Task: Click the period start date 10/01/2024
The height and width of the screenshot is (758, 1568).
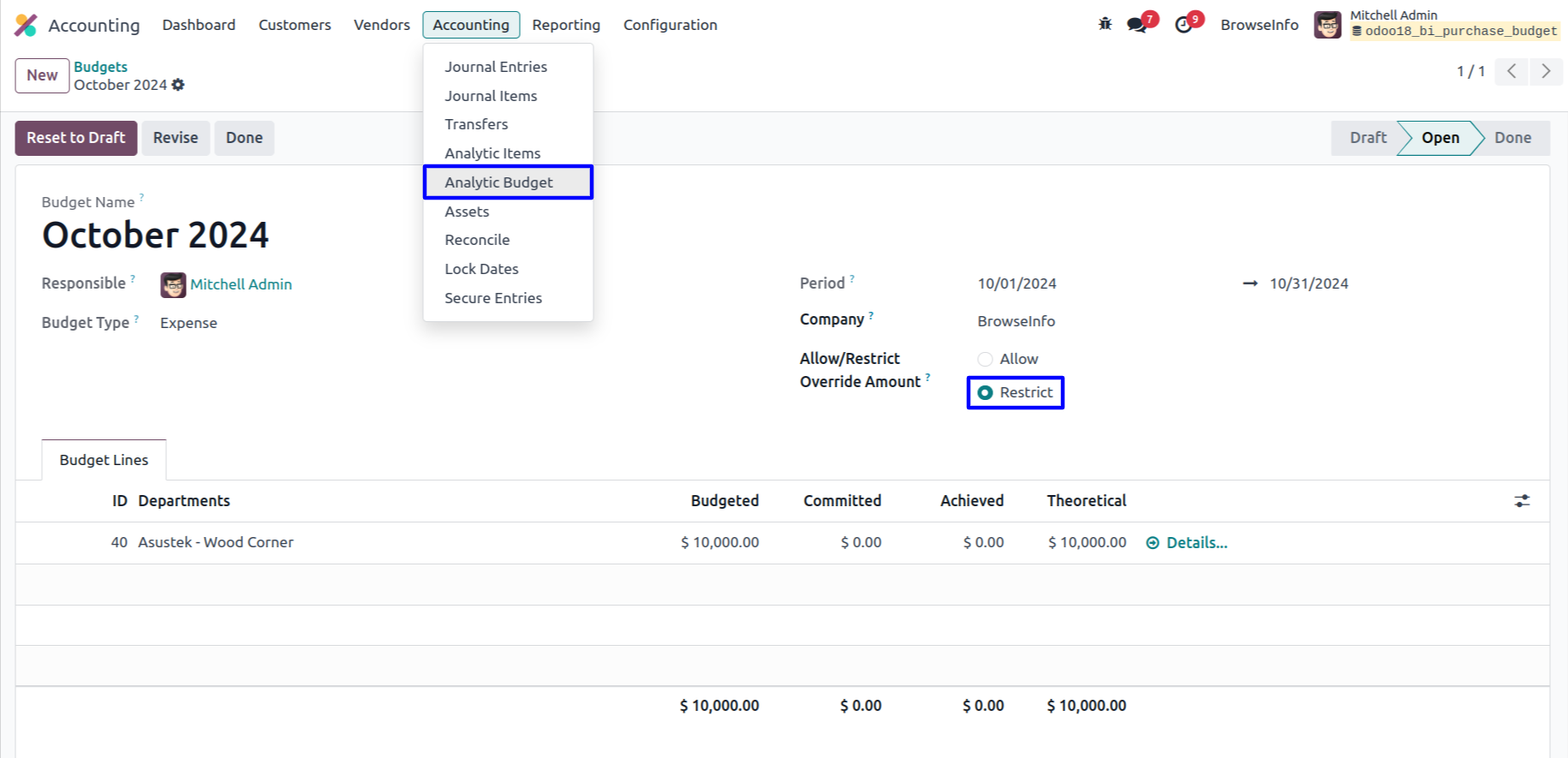Action: coord(1017,284)
